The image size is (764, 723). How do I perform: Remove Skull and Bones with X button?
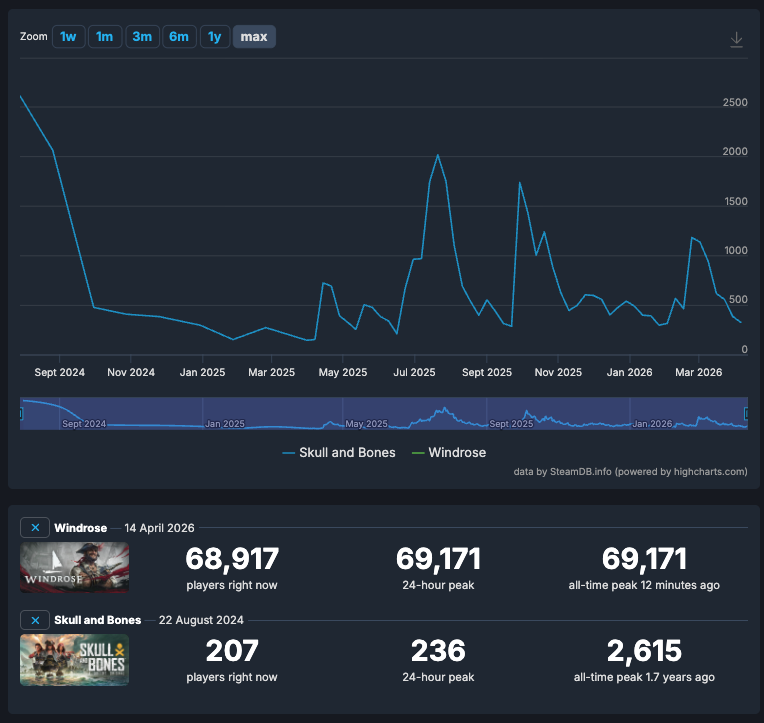point(35,620)
